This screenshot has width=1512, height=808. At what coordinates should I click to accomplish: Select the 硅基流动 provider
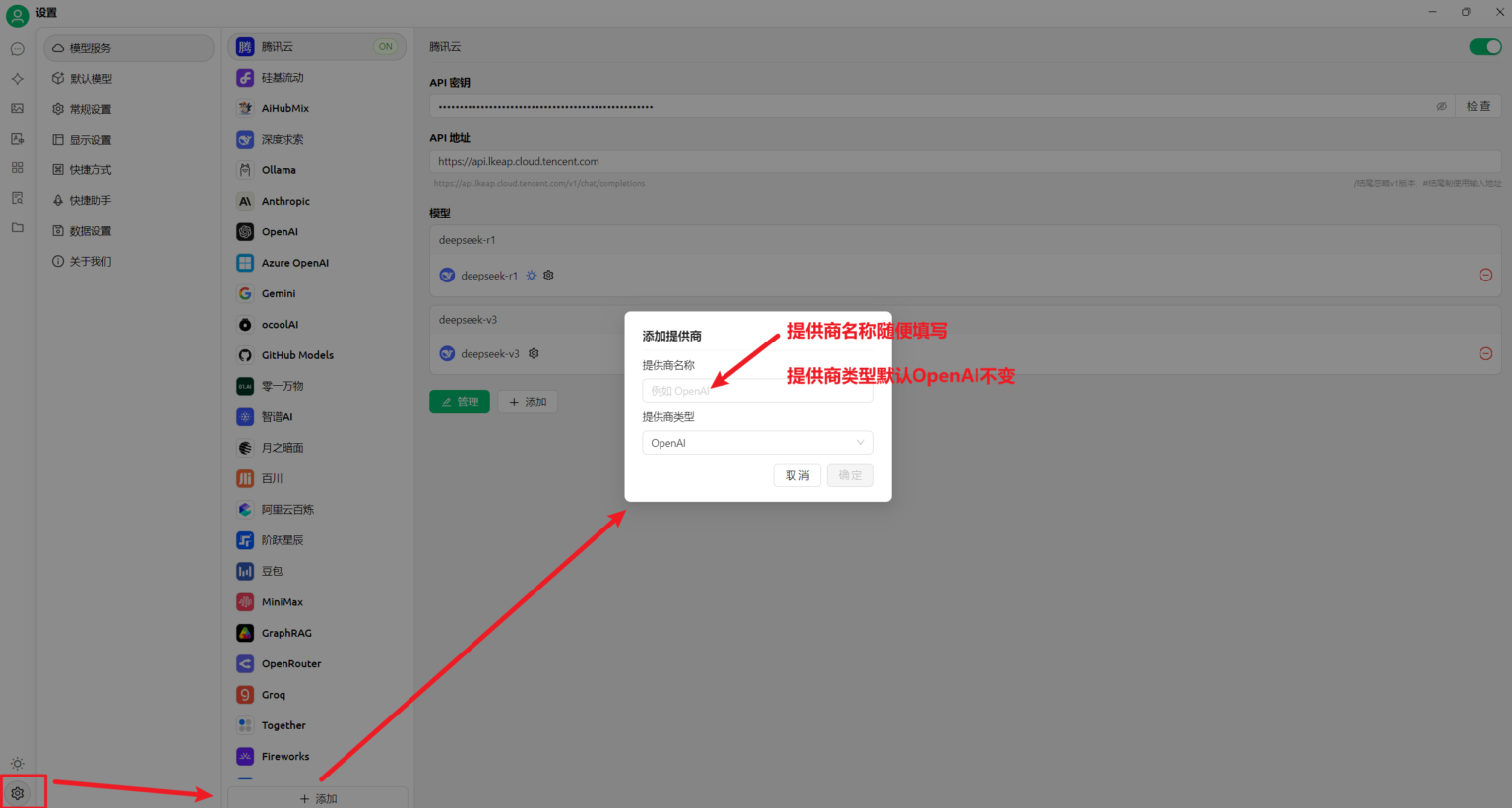[x=317, y=78]
